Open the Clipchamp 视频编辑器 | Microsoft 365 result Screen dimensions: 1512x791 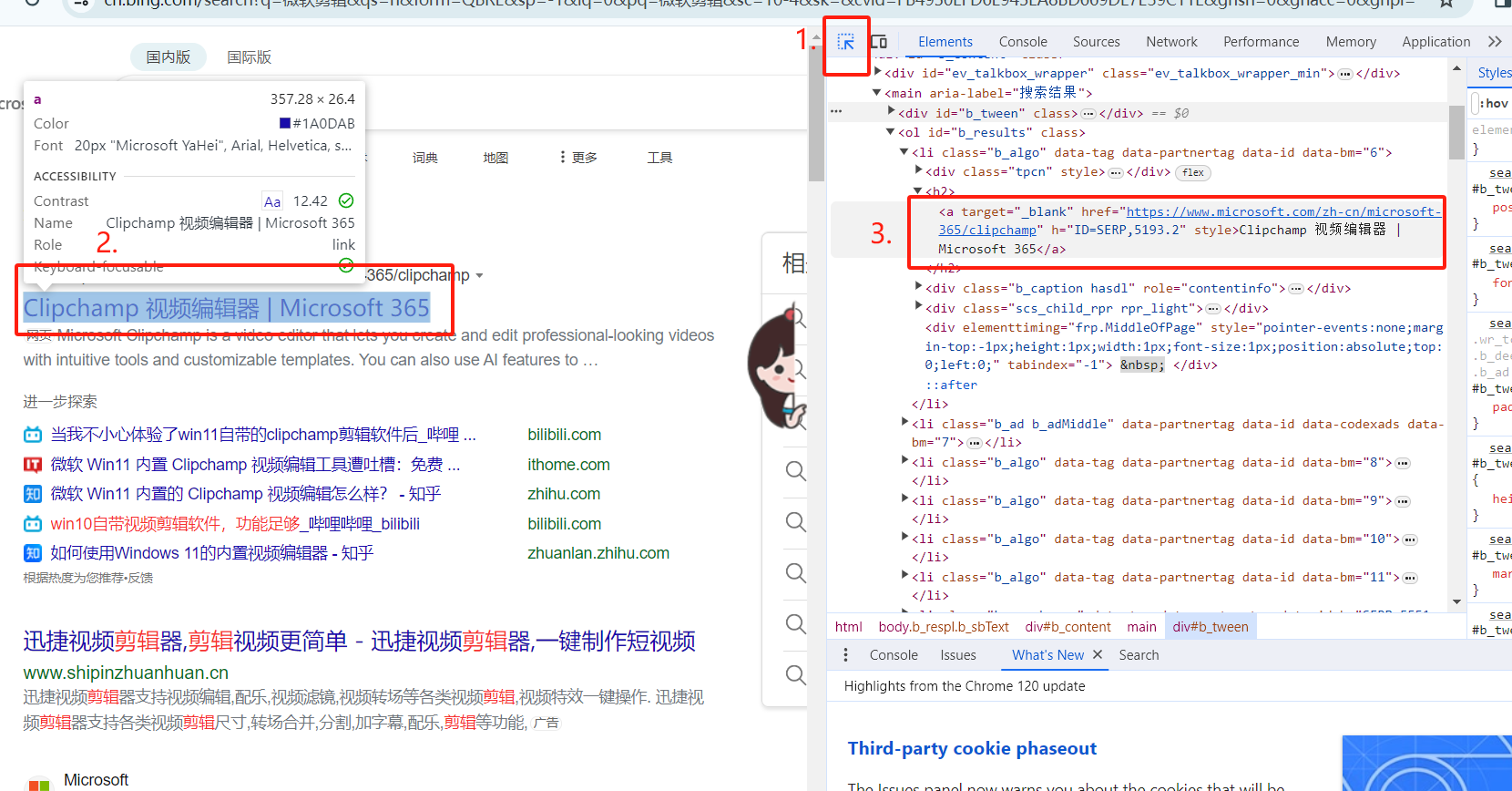coord(227,309)
